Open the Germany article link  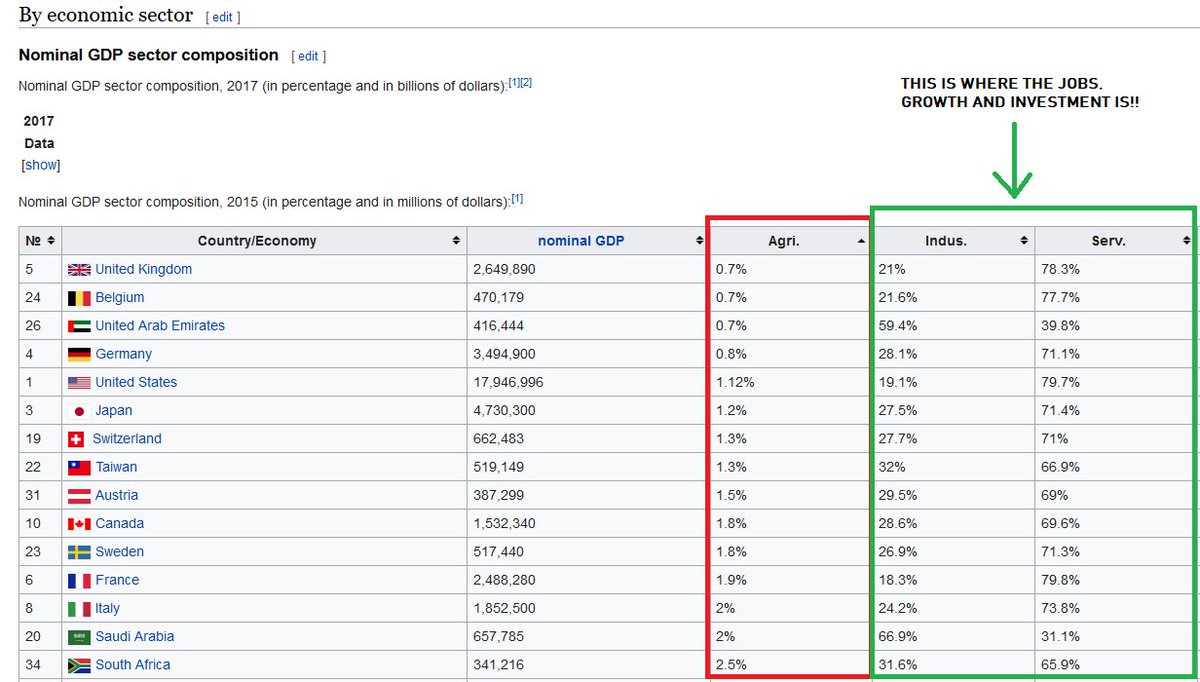[124, 354]
